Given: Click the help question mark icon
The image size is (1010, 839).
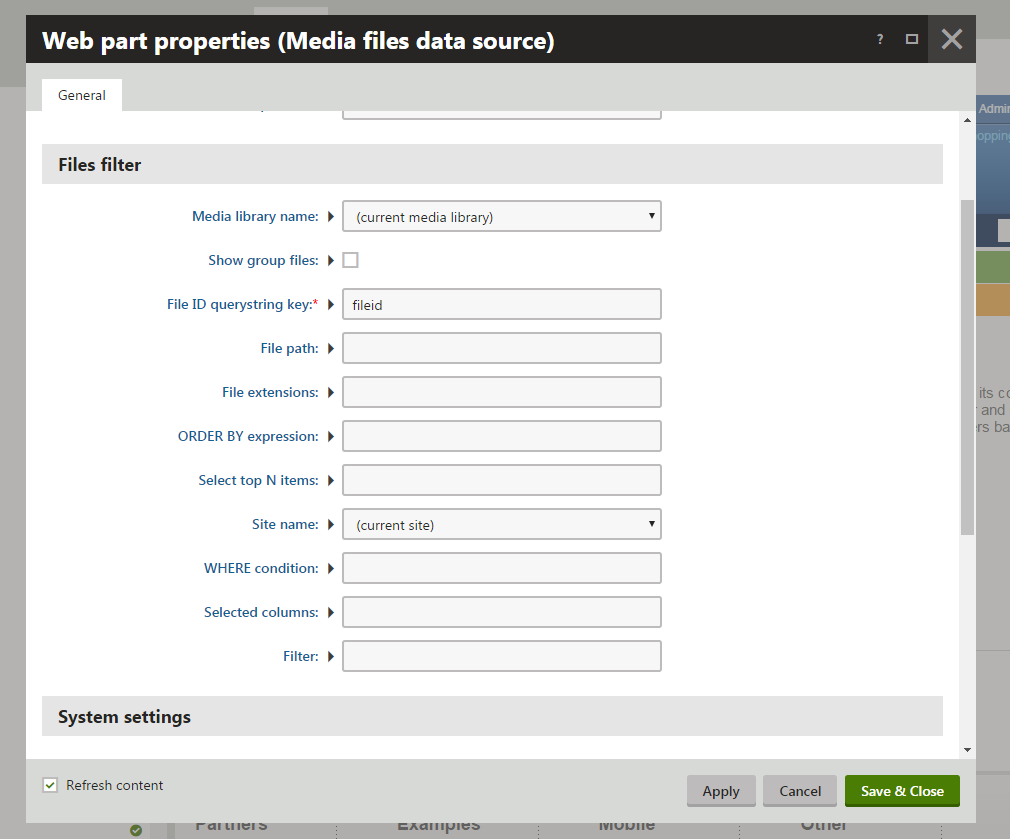Looking at the screenshot, I should pos(880,40).
